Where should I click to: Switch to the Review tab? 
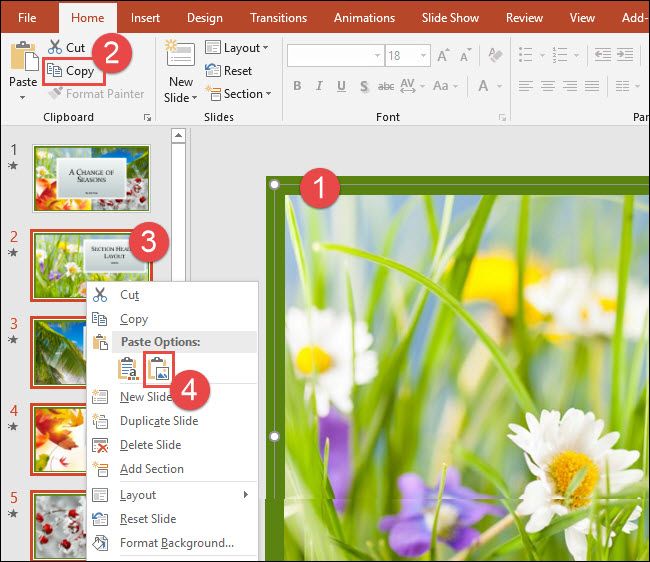(x=524, y=18)
